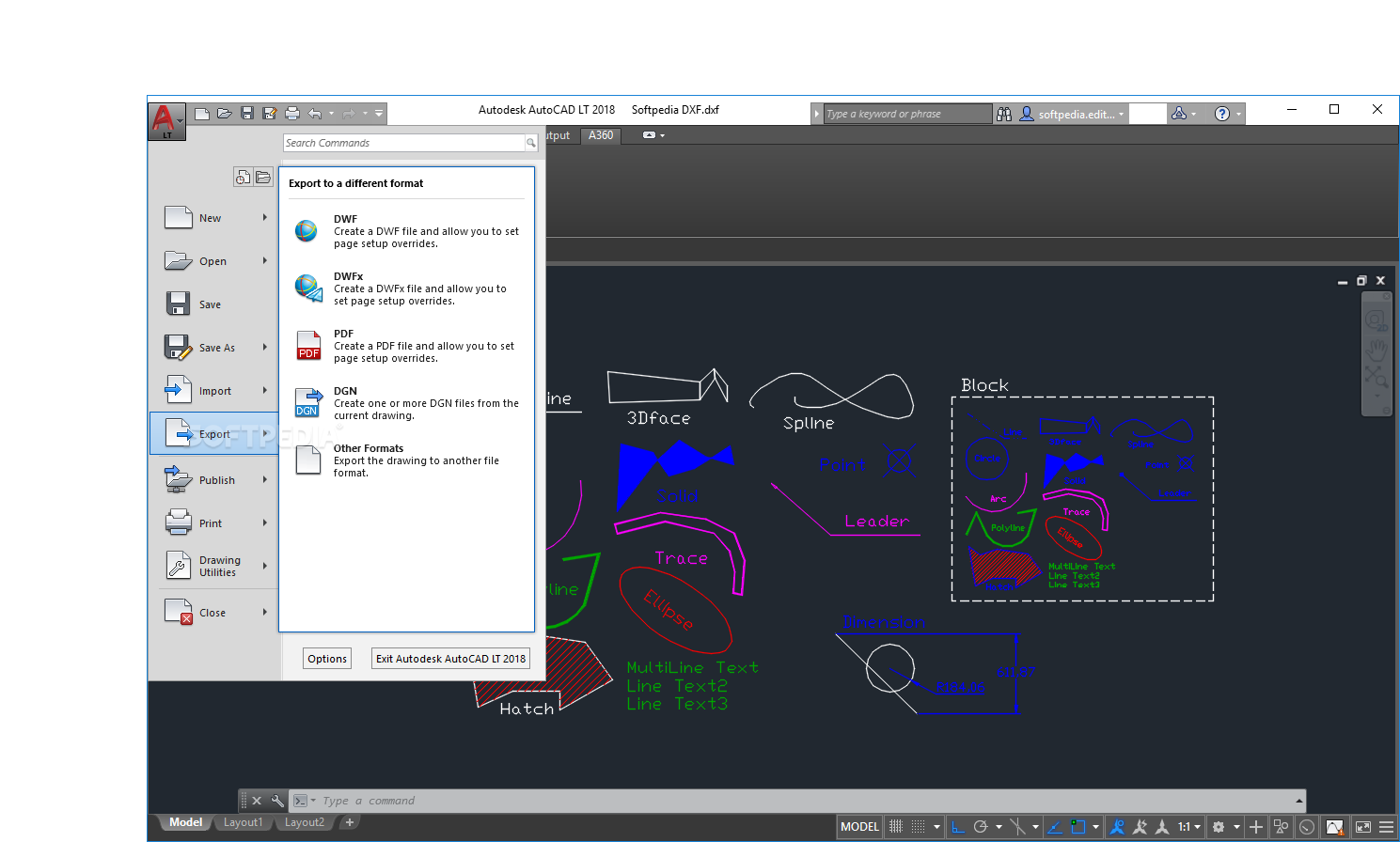
Task: Open the annotation scale 1:1 dropdown
Action: click(x=1189, y=827)
